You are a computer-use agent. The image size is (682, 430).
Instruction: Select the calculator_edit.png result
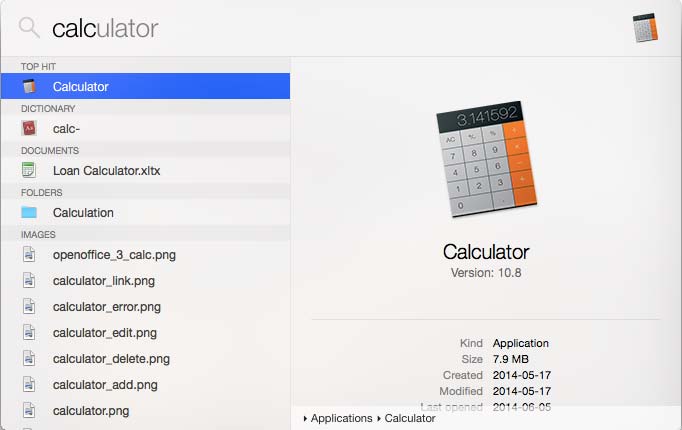pos(105,332)
